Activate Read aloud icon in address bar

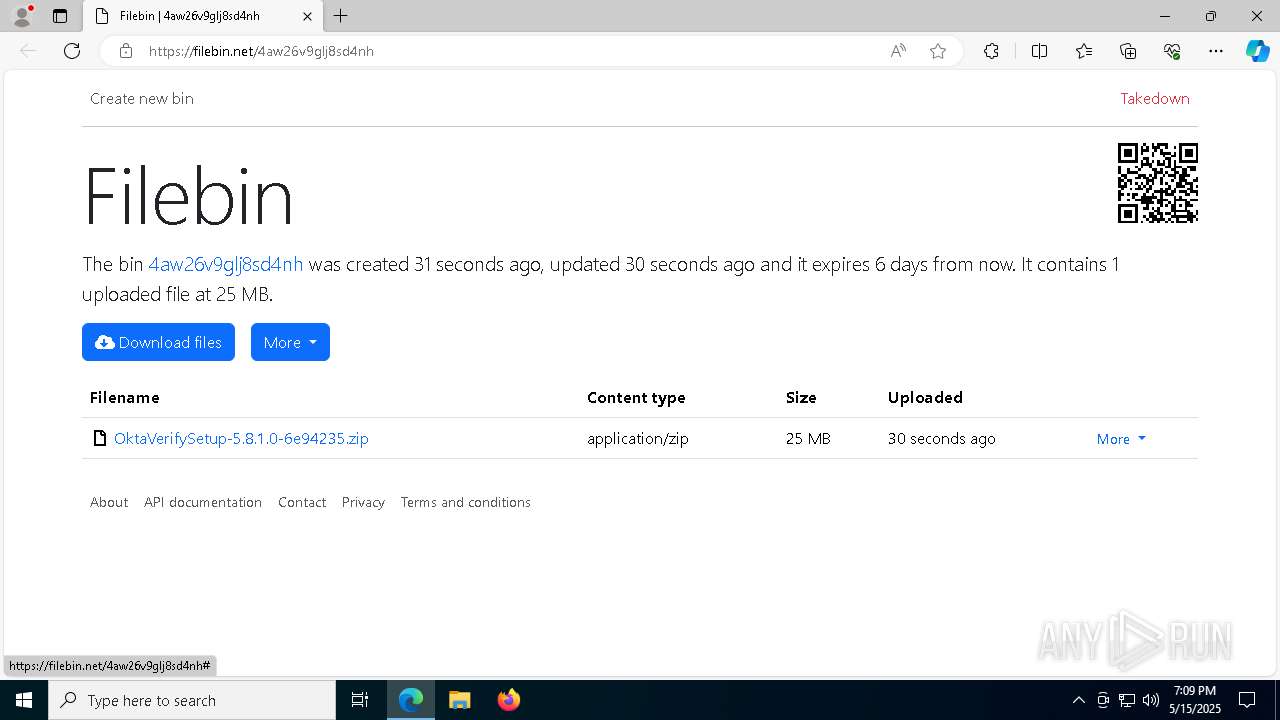pos(898,51)
